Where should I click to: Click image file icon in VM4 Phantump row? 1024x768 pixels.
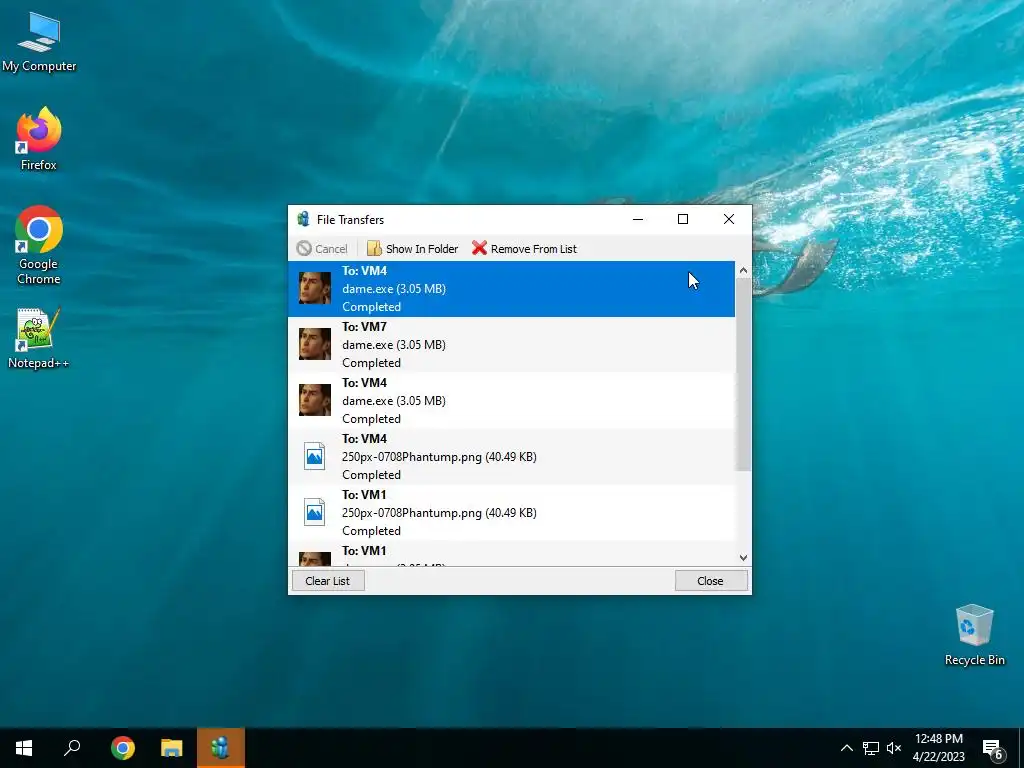314,456
